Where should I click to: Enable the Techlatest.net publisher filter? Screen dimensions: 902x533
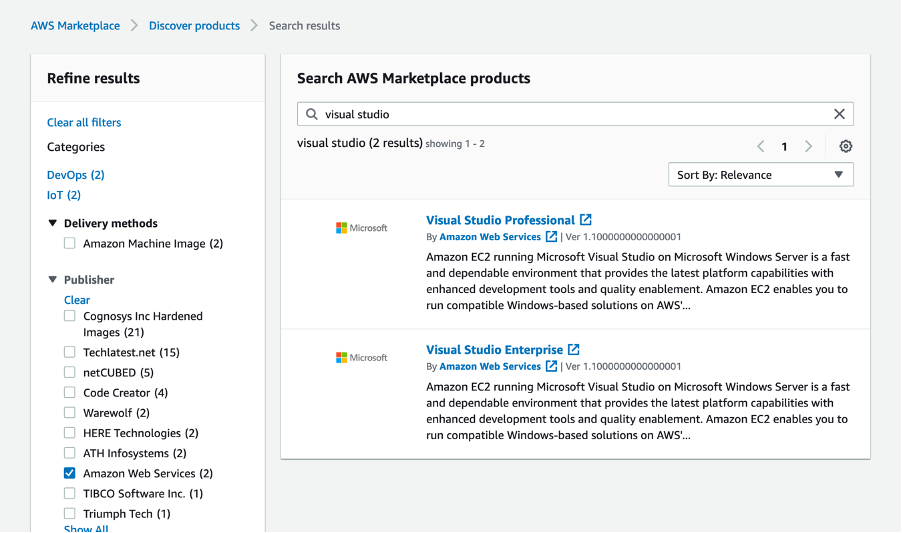(70, 352)
